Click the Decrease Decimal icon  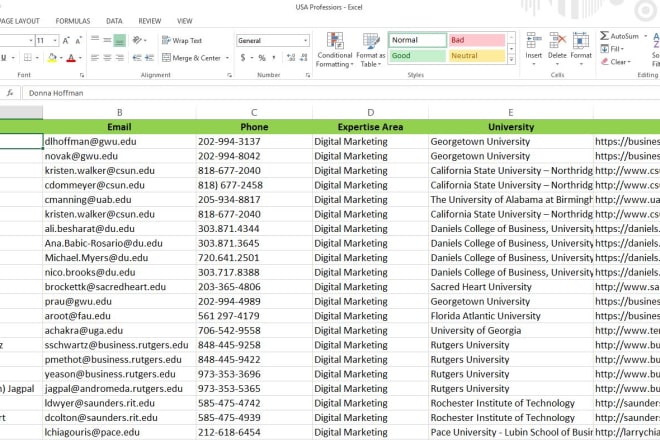[x=304, y=58]
